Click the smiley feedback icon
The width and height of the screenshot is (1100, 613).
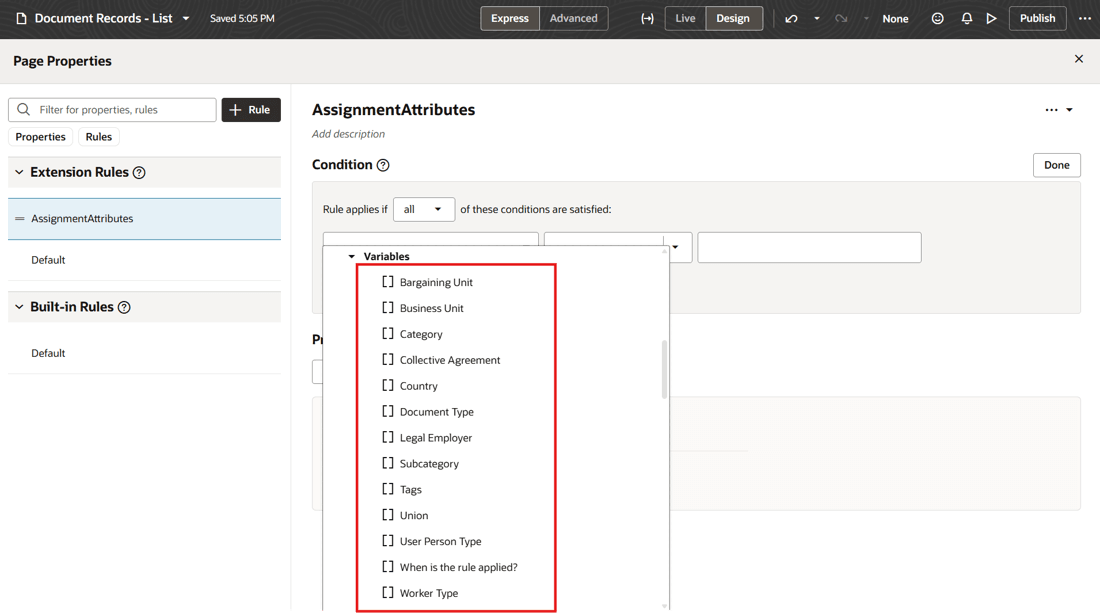(937, 18)
